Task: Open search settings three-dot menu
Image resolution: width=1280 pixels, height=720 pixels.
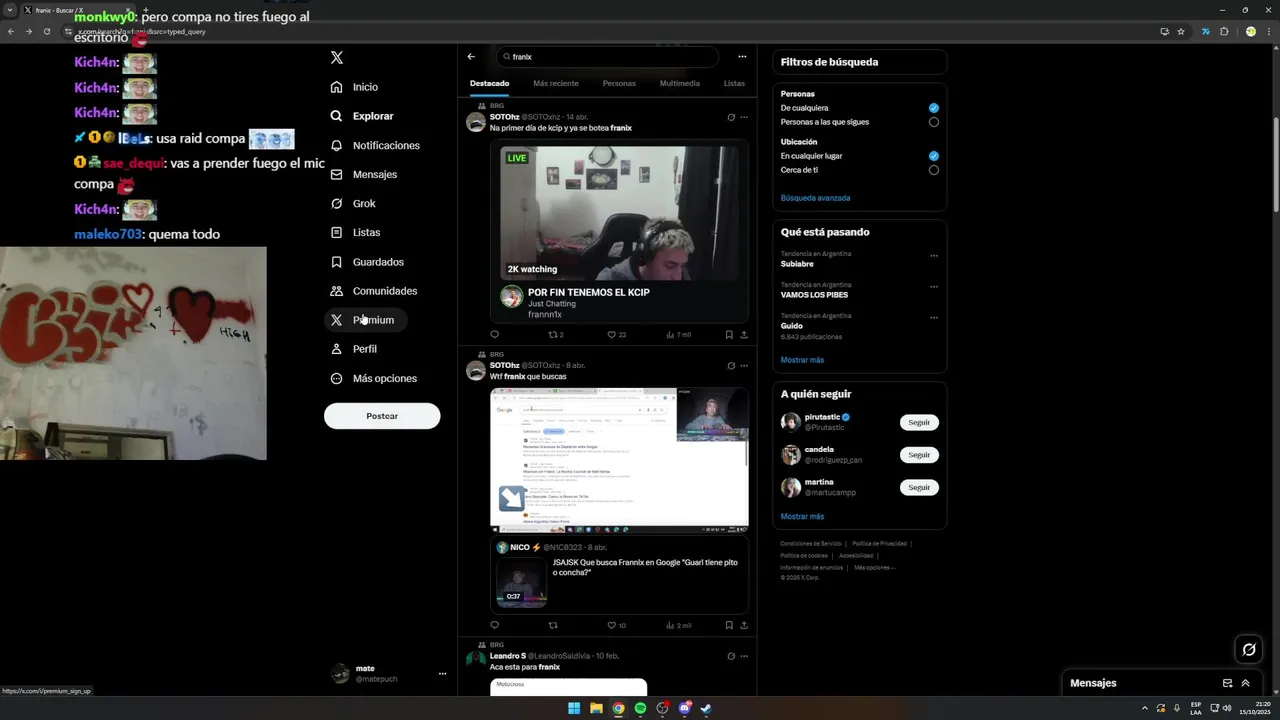Action: (742, 57)
